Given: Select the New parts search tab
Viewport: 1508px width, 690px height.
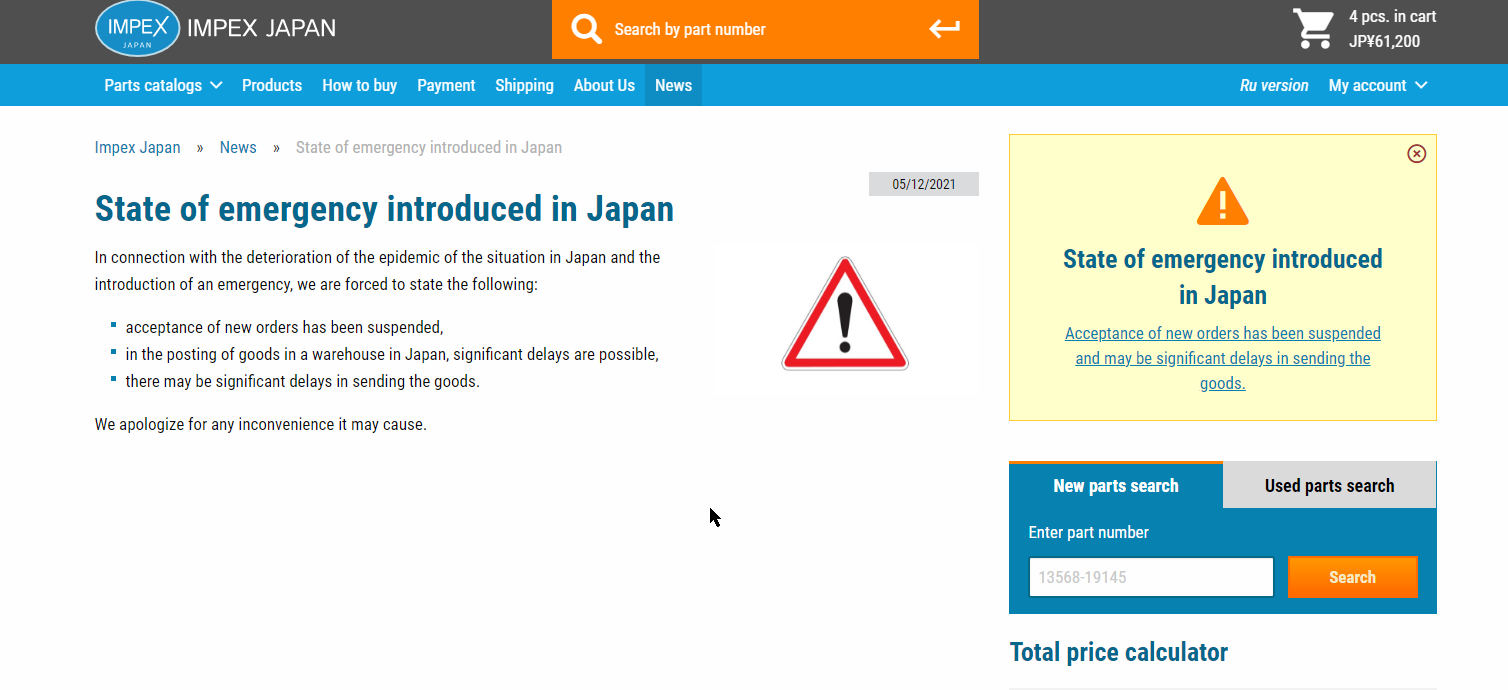Looking at the screenshot, I should (x=1116, y=486).
